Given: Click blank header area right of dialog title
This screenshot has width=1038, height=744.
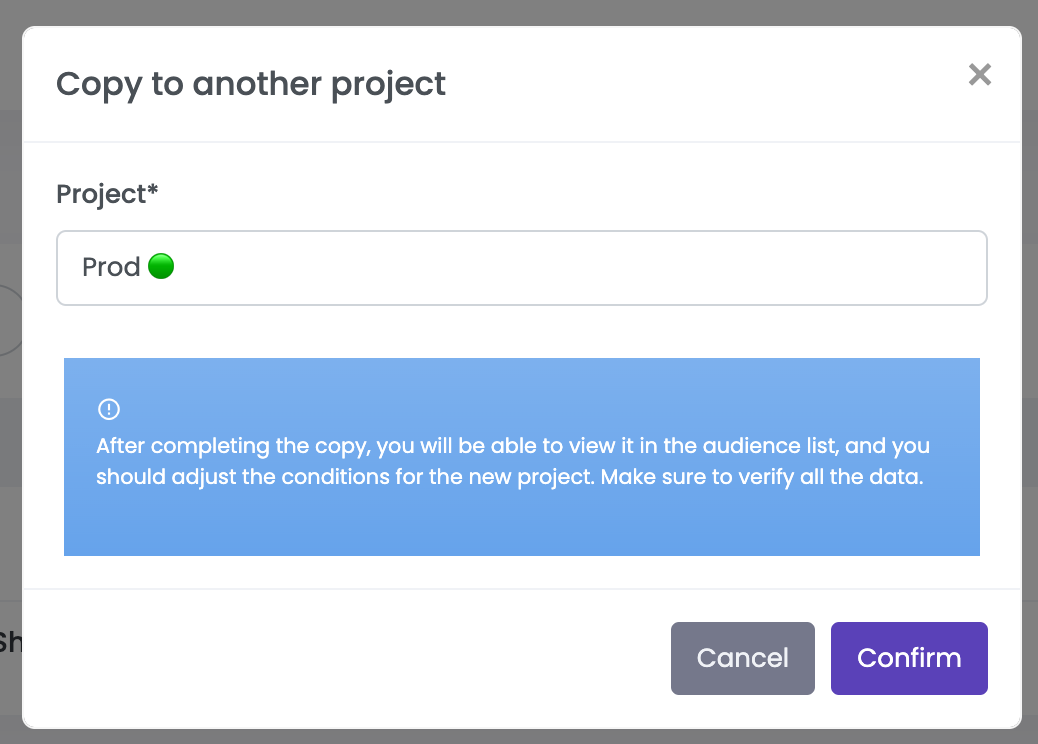Looking at the screenshot, I should 700,84.
